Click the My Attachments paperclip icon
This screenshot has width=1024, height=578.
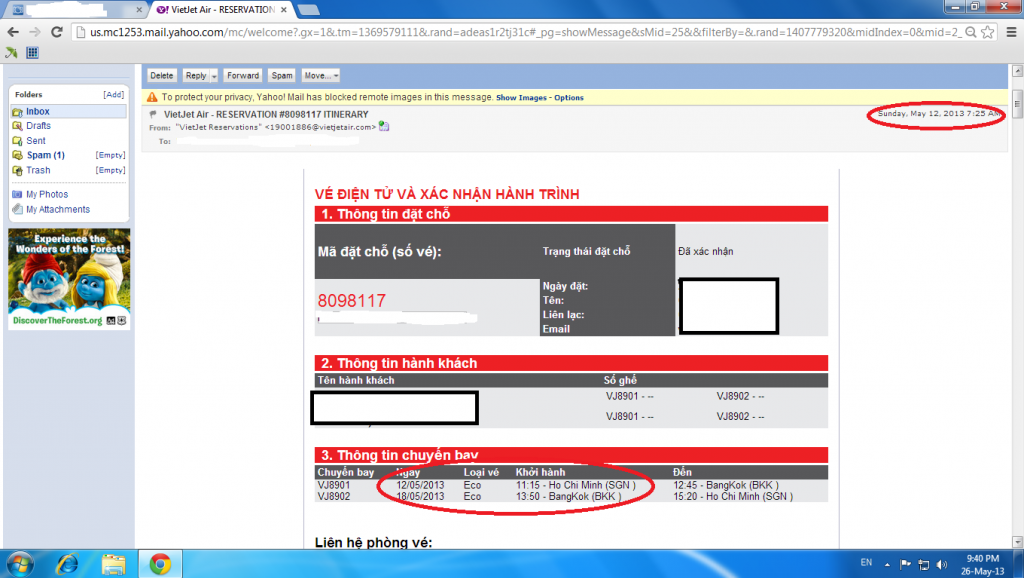tap(18, 210)
